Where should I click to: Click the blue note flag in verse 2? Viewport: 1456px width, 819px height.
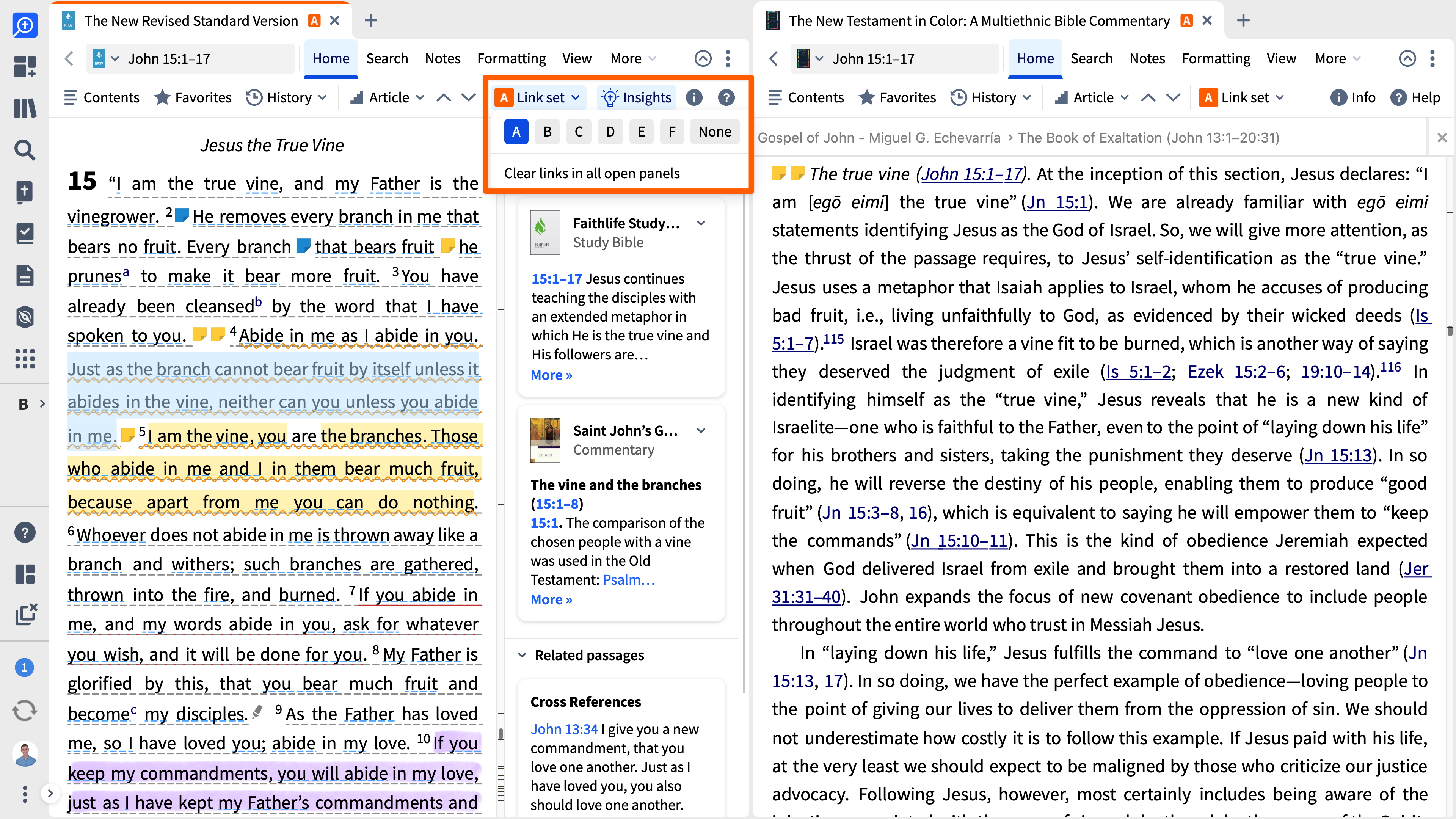pyautogui.click(x=182, y=215)
